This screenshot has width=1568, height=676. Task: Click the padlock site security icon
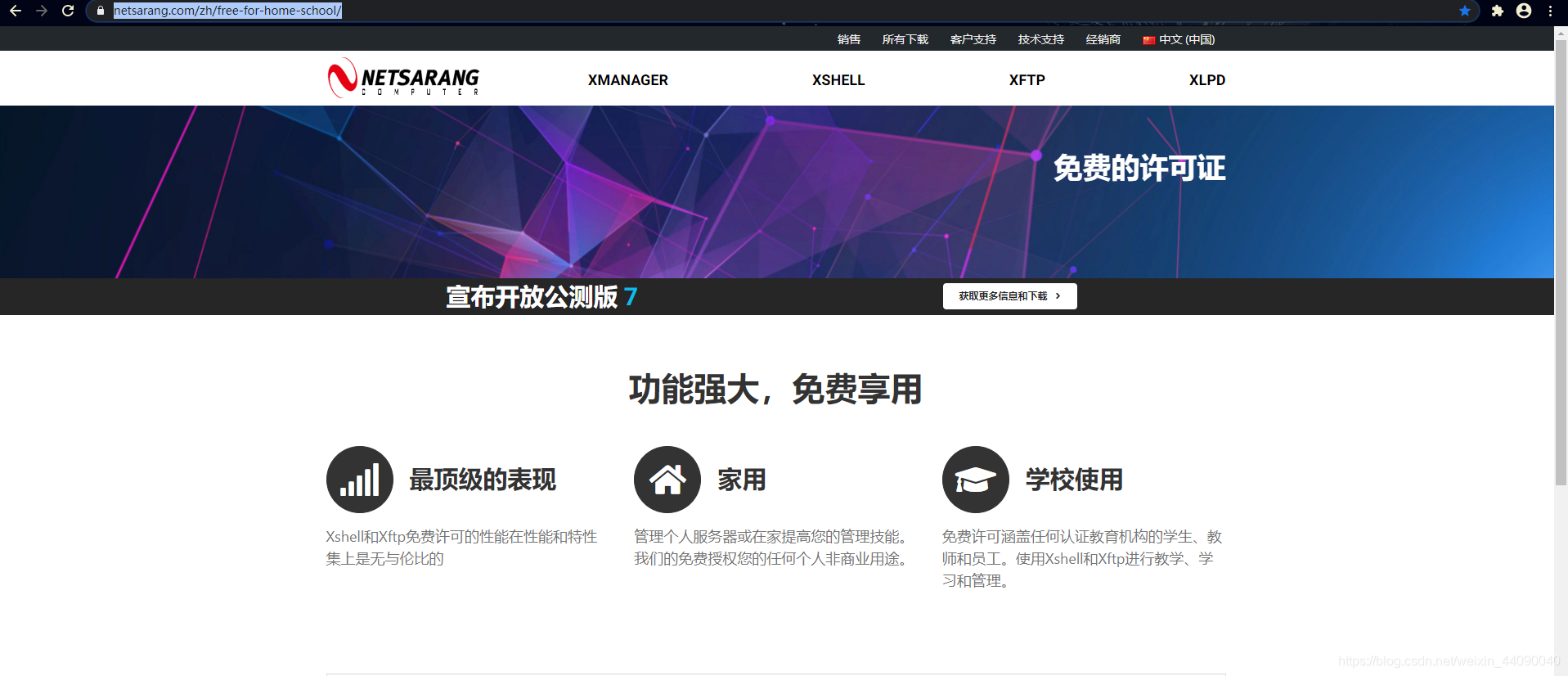click(101, 11)
